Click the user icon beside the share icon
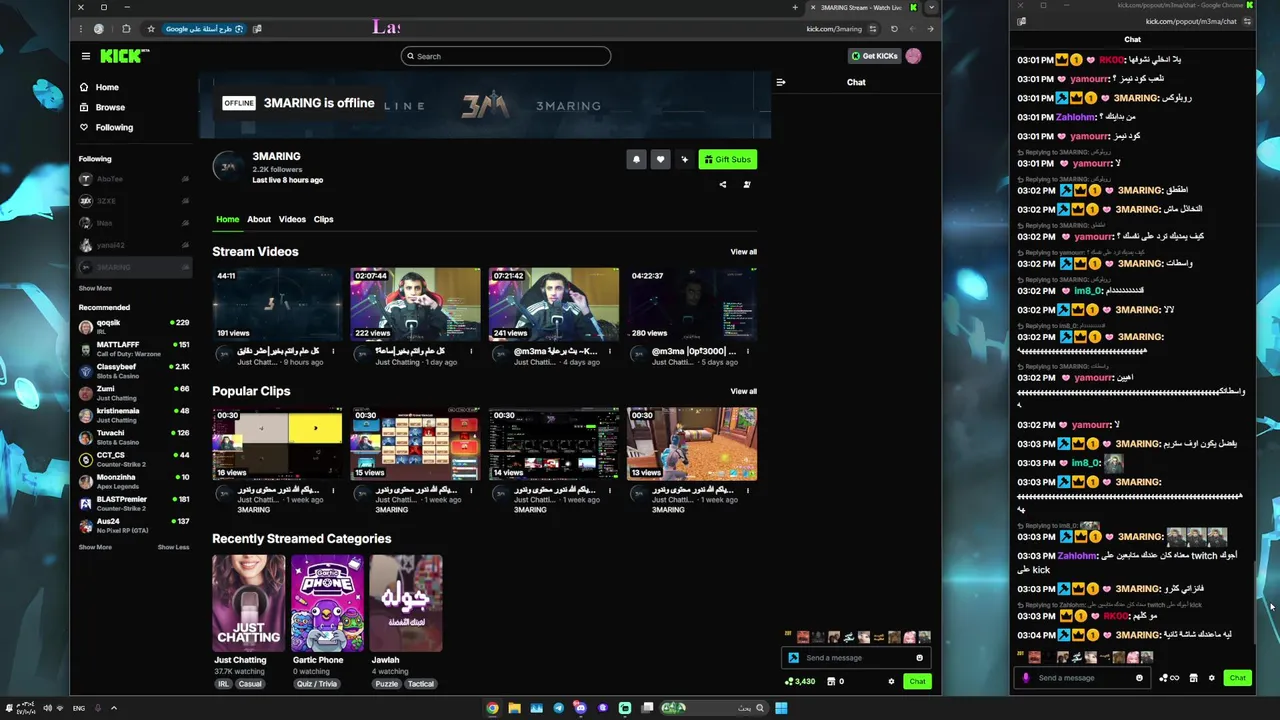1280x720 pixels. (x=747, y=184)
